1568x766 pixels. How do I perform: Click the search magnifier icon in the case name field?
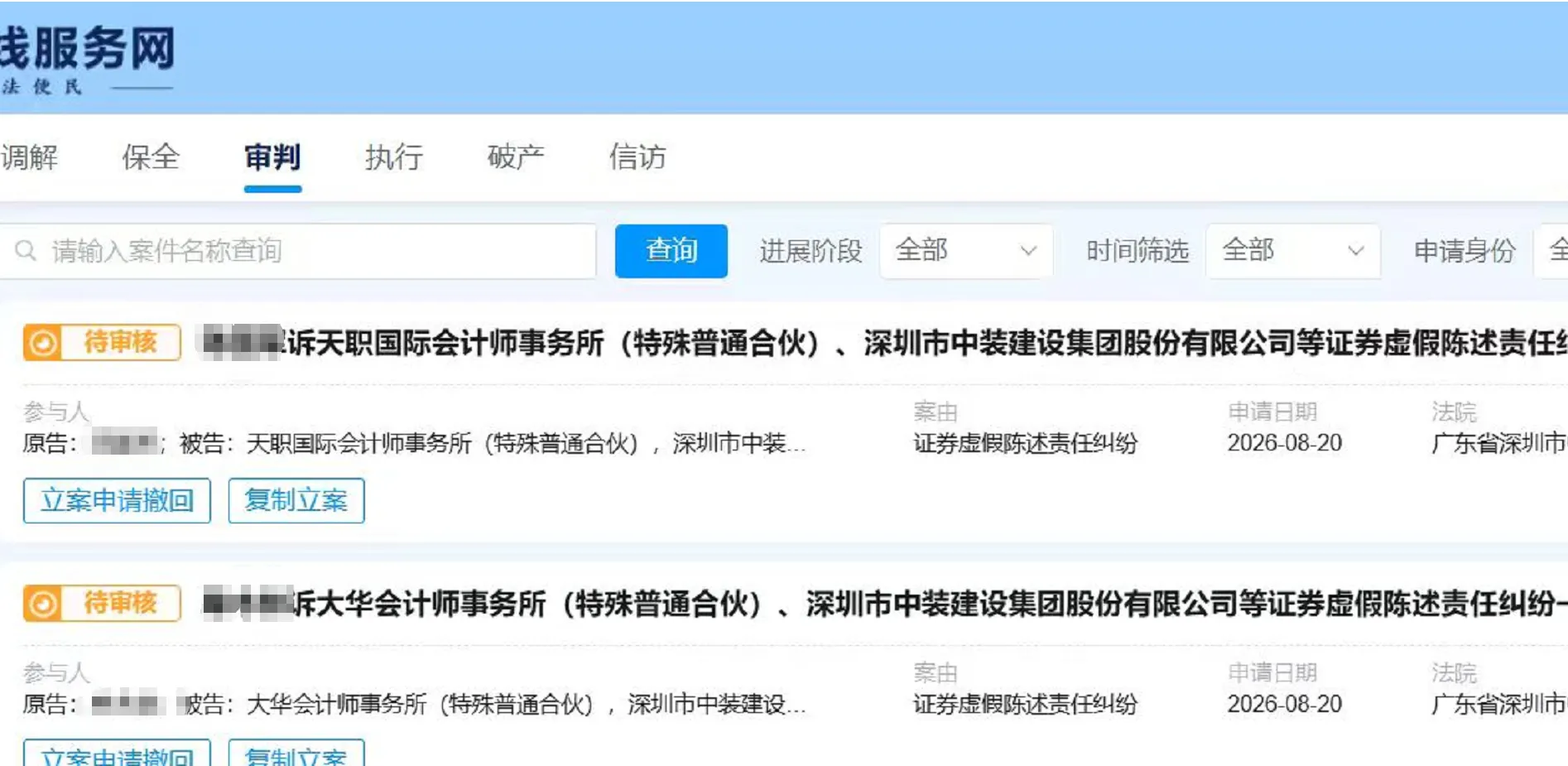[26, 250]
